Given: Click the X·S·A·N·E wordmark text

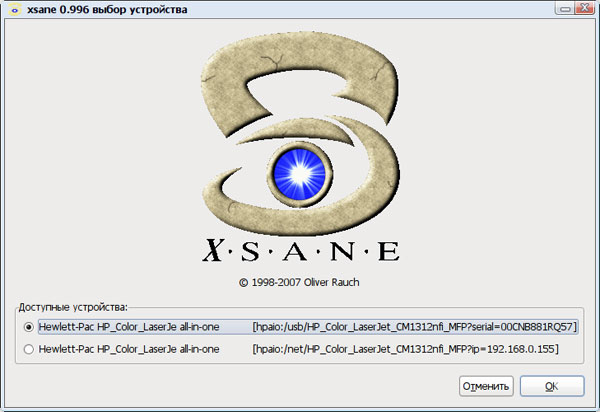Looking at the screenshot, I should point(301,251).
